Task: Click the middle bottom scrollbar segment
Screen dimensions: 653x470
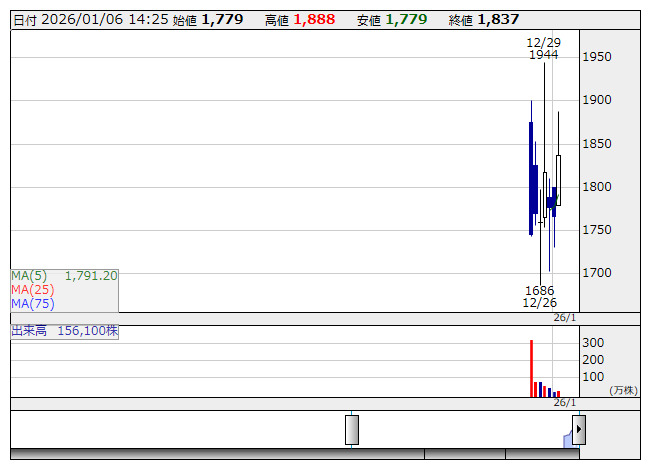Action: click(x=465, y=454)
